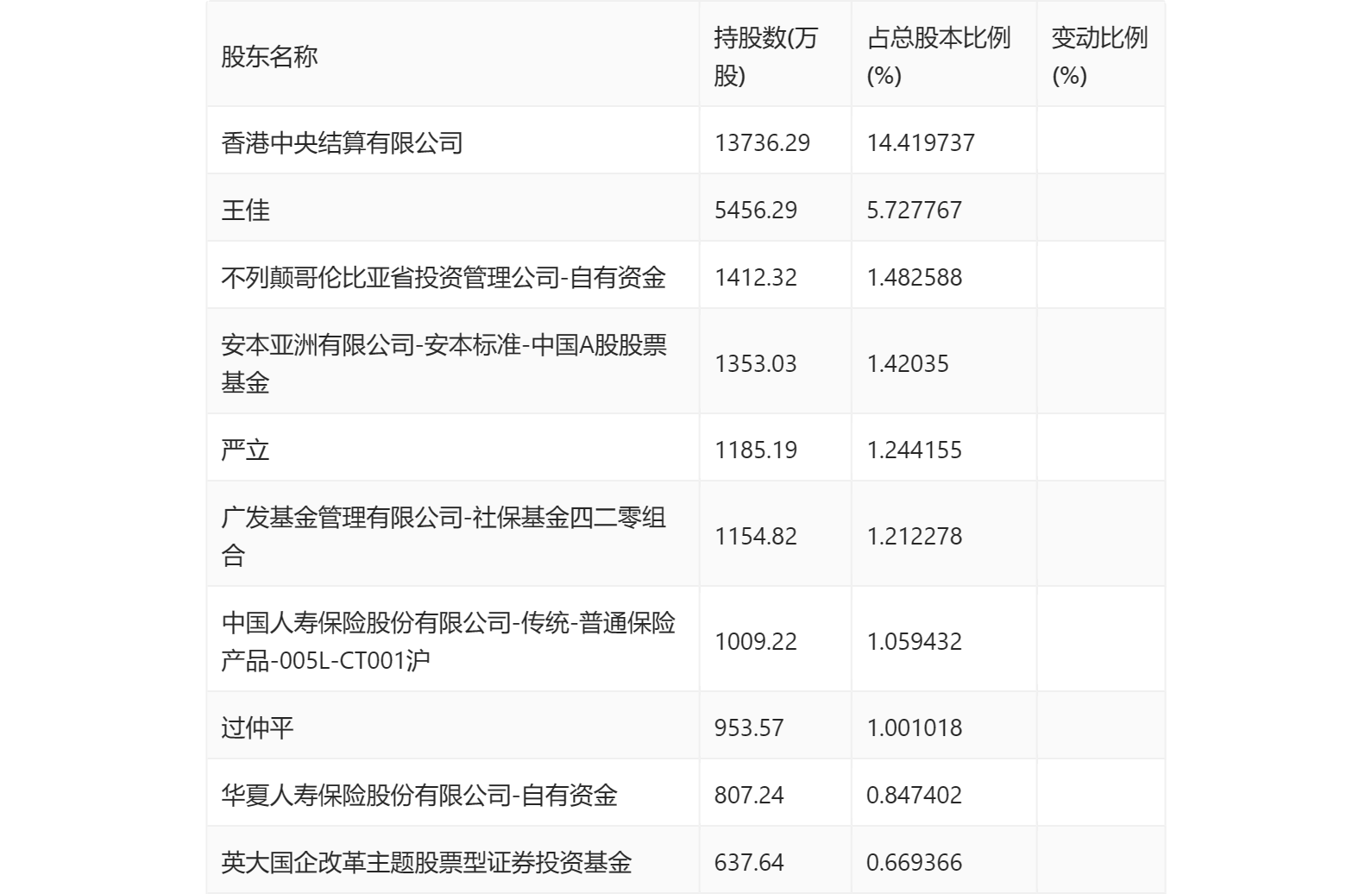Select shareholder 王佳

coord(245,210)
